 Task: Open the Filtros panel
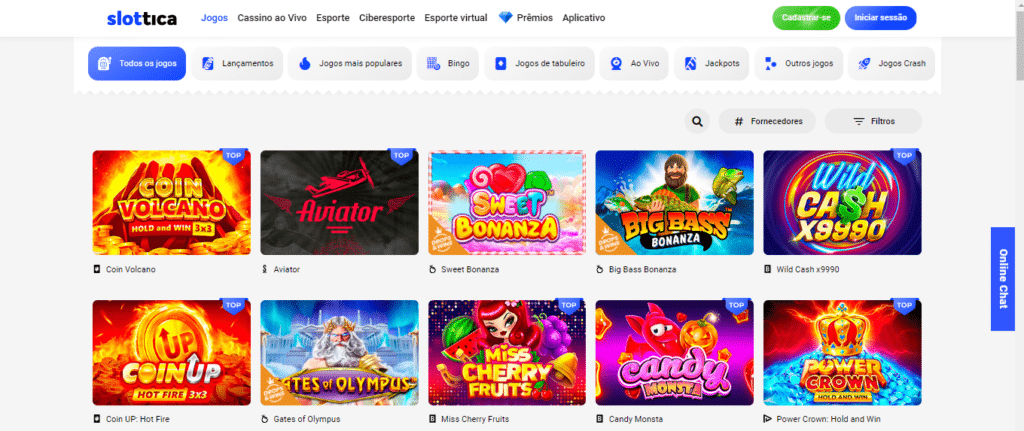point(873,121)
